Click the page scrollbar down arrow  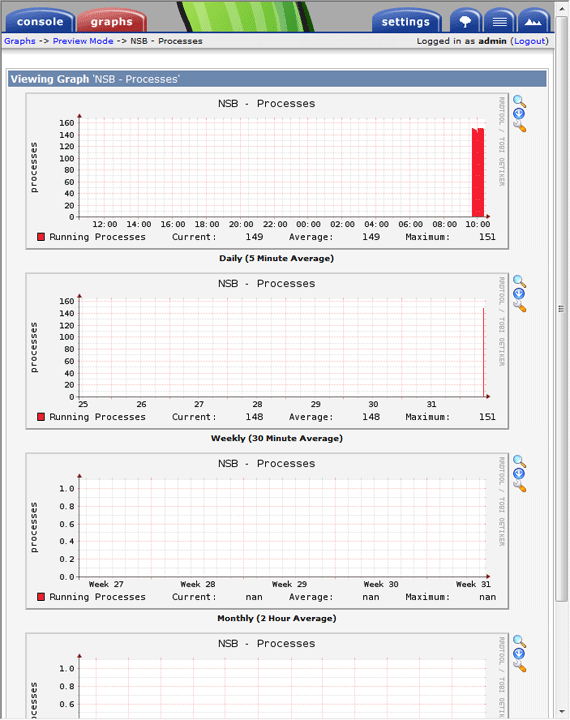coord(562,712)
